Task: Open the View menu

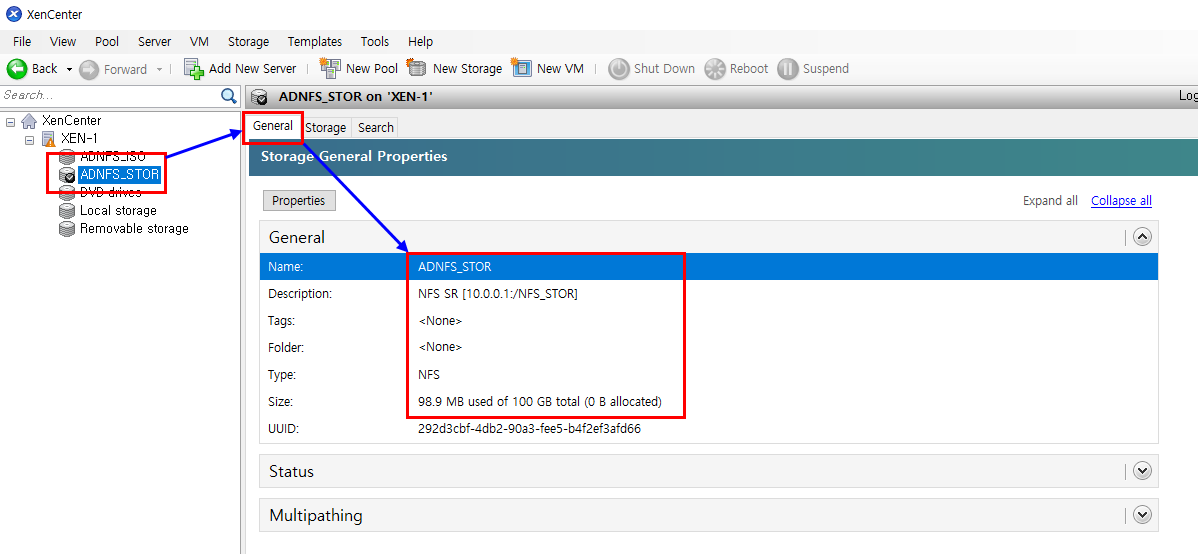Action: tap(63, 41)
